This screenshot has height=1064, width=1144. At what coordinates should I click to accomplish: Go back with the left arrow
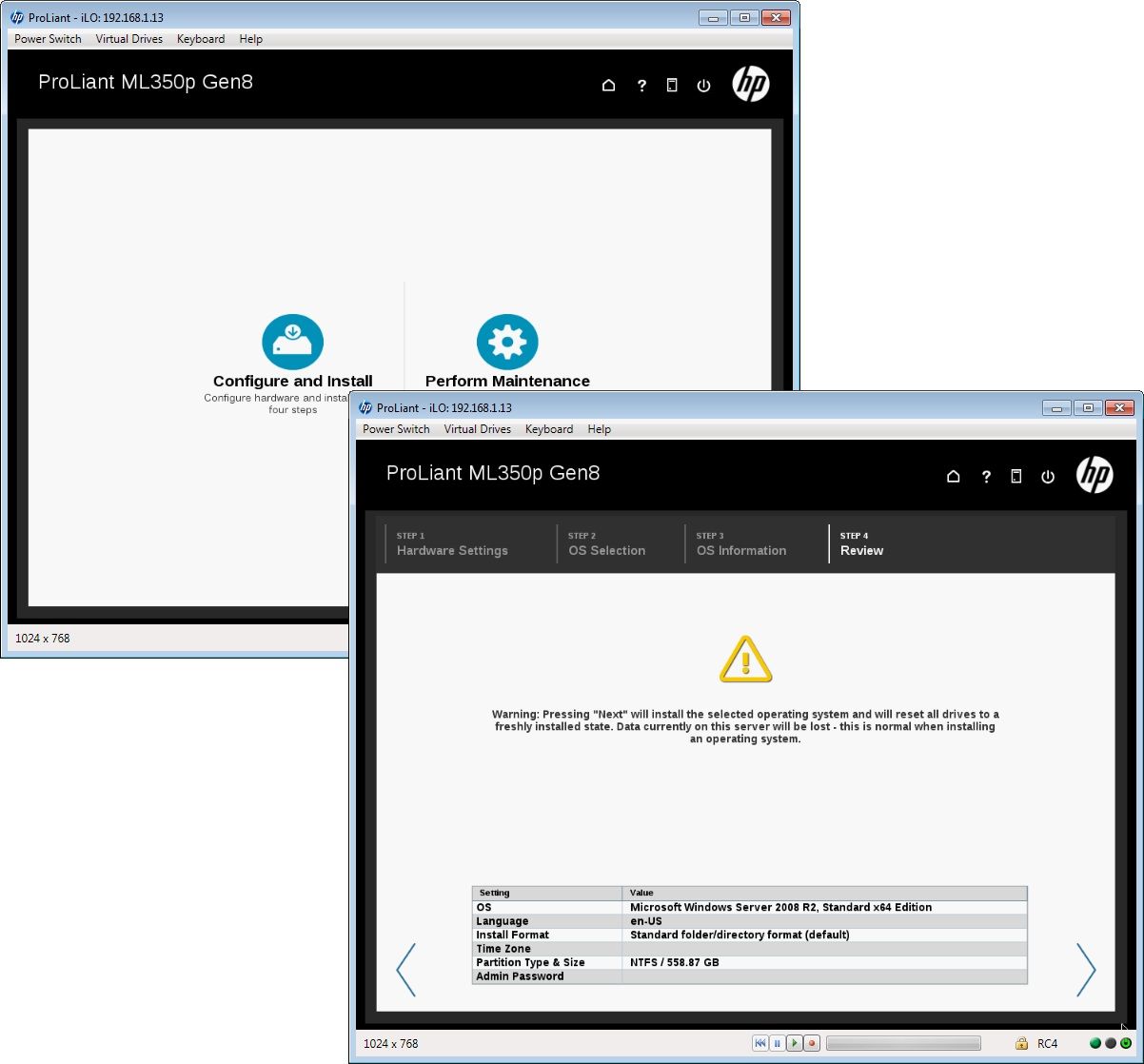tap(405, 970)
